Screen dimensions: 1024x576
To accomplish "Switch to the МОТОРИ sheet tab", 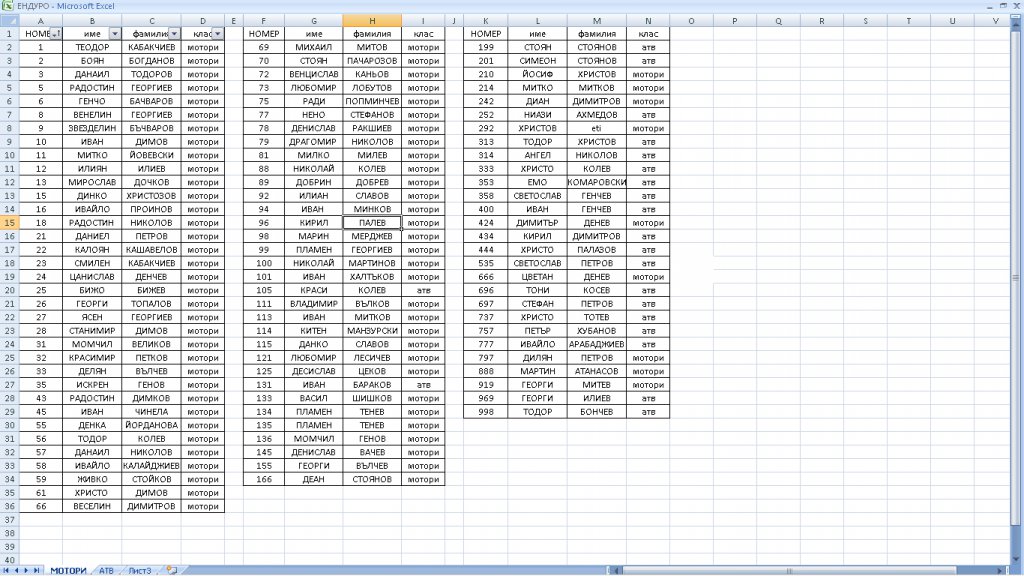I will tap(68, 571).
